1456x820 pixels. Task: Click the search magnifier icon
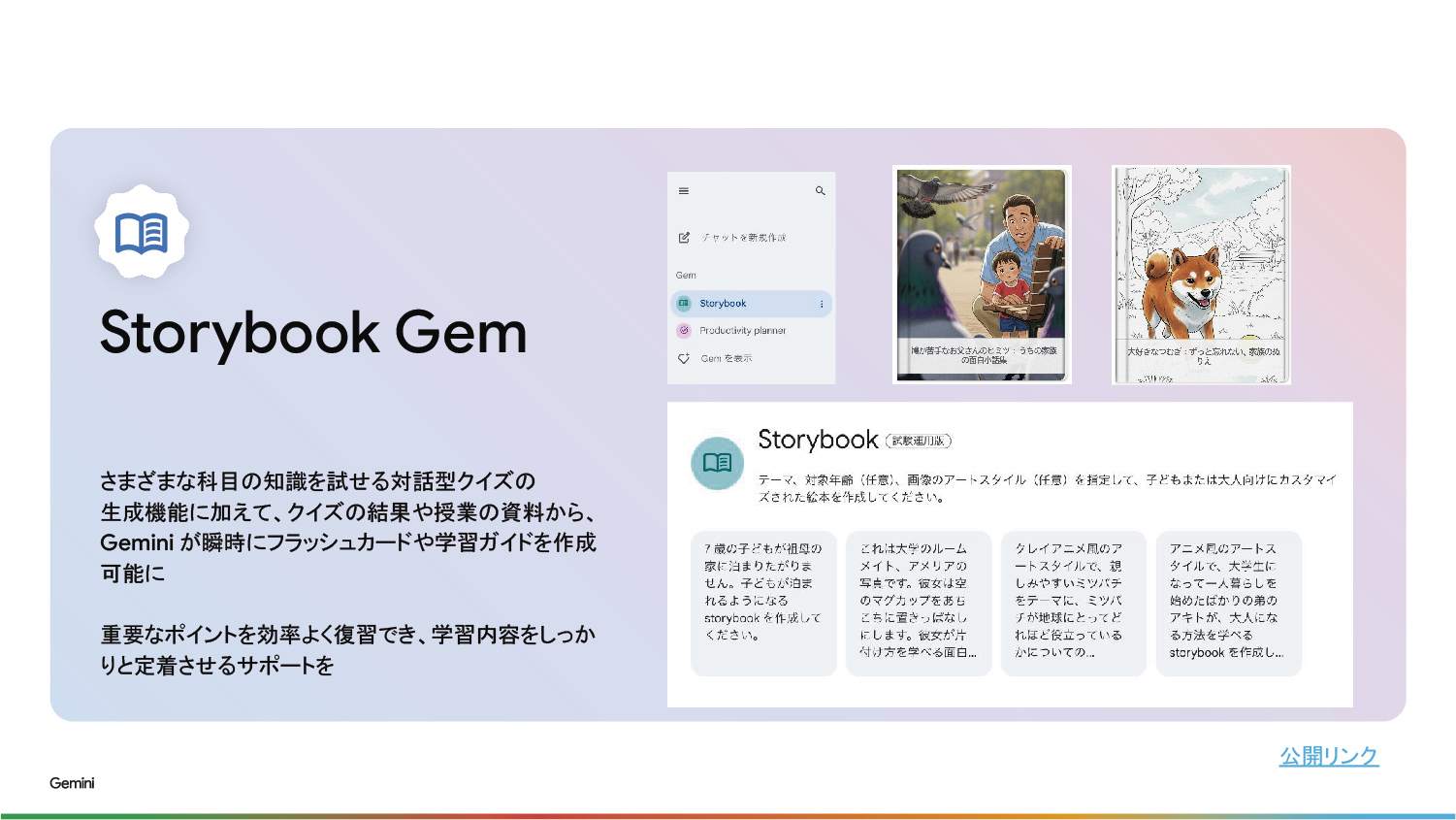click(820, 191)
